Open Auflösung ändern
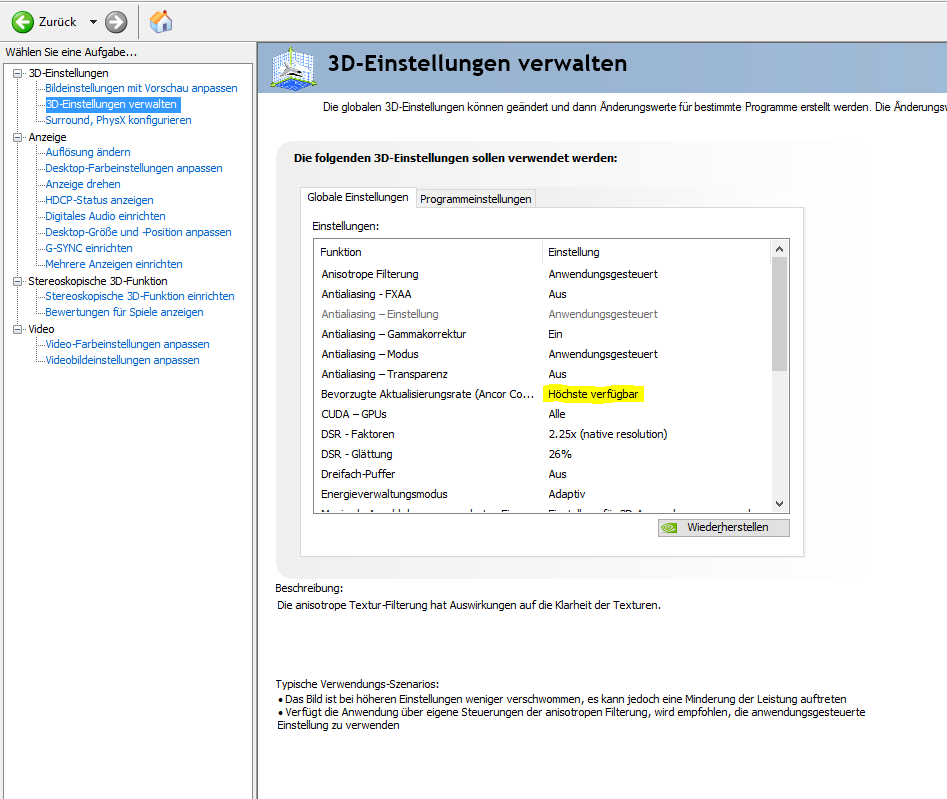This screenshot has width=947, height=799. point(88,152)
